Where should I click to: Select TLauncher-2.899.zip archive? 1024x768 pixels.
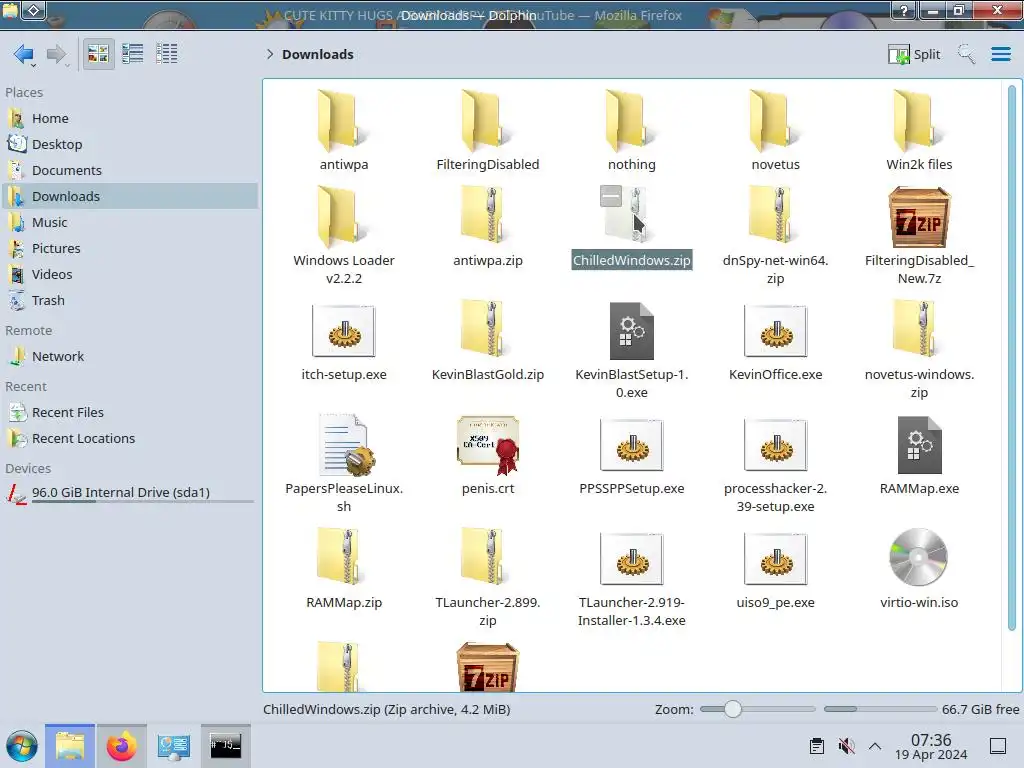coord(487,577)
